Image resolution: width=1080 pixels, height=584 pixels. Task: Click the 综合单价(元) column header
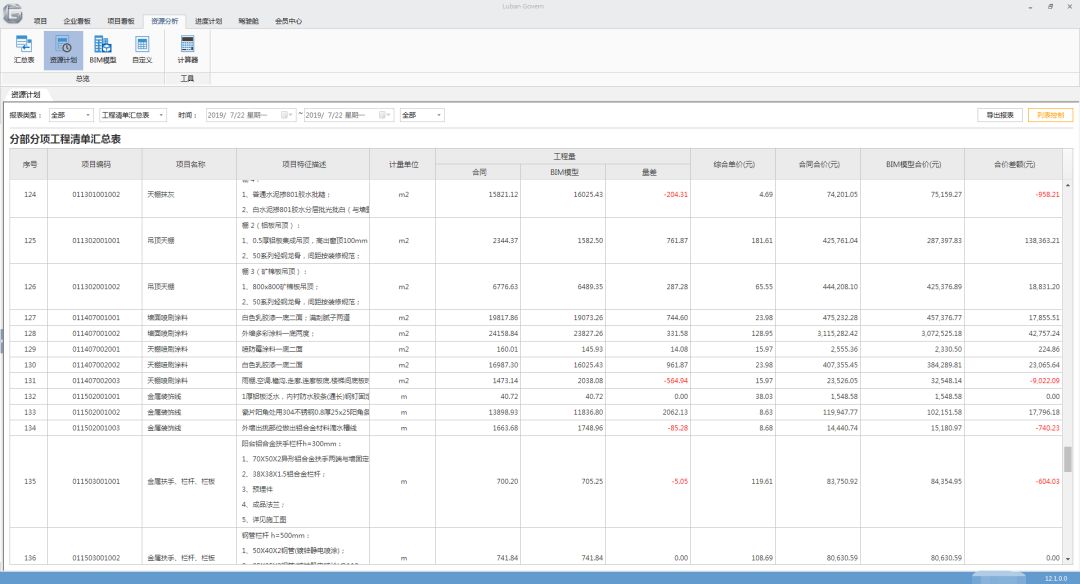point(734,164)
